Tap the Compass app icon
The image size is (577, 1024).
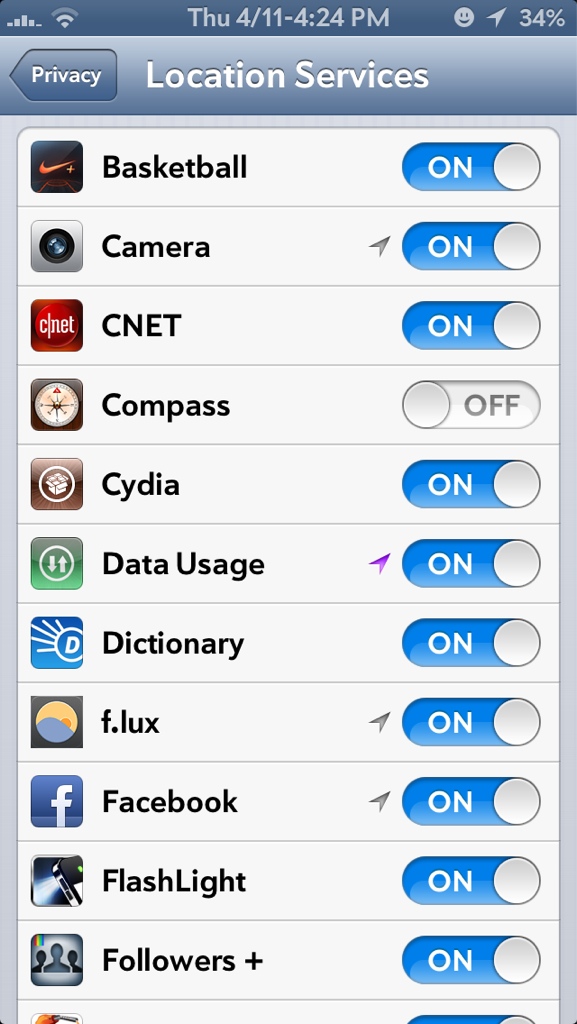[x=57, y=405]
